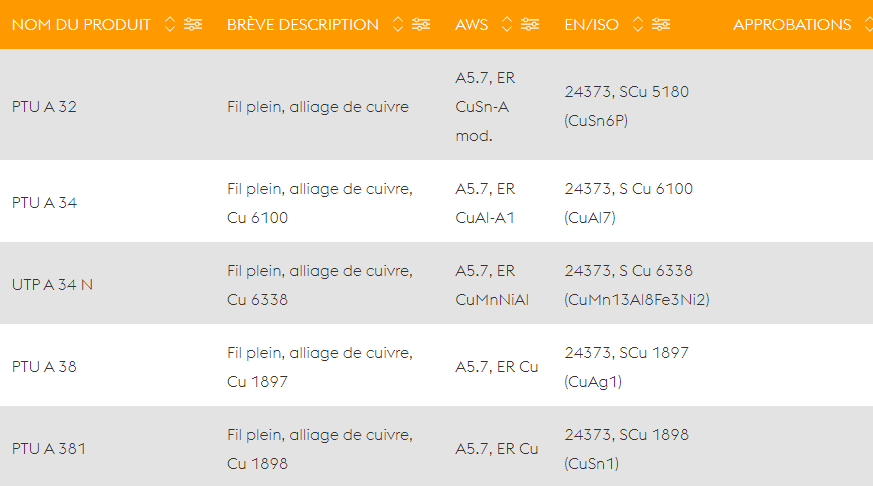Screen dimensions: 873x486
Task: Open filter icon for Brève description column
Action: coord(421,24)
